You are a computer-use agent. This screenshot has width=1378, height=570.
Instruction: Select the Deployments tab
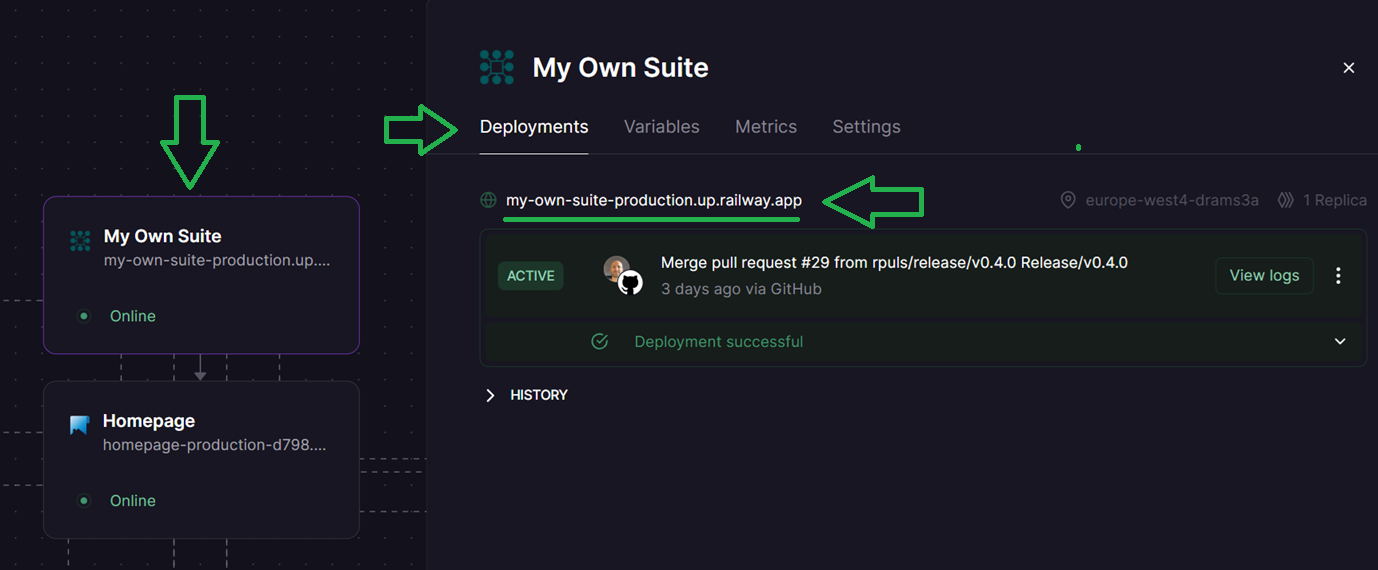(x=534, y=127)
